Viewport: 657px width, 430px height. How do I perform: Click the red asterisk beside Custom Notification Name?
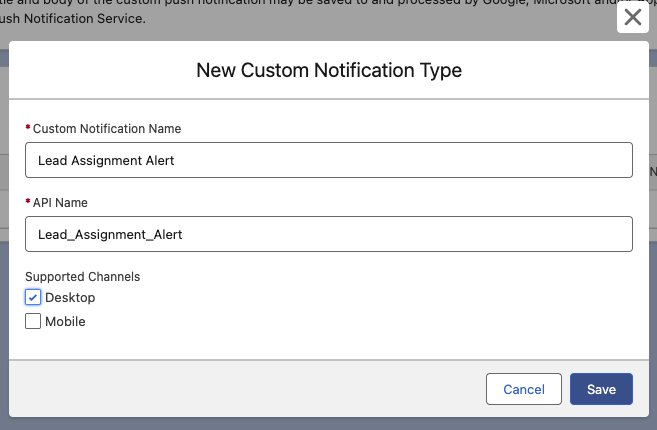pyautogui.click(x=27, y=129)
